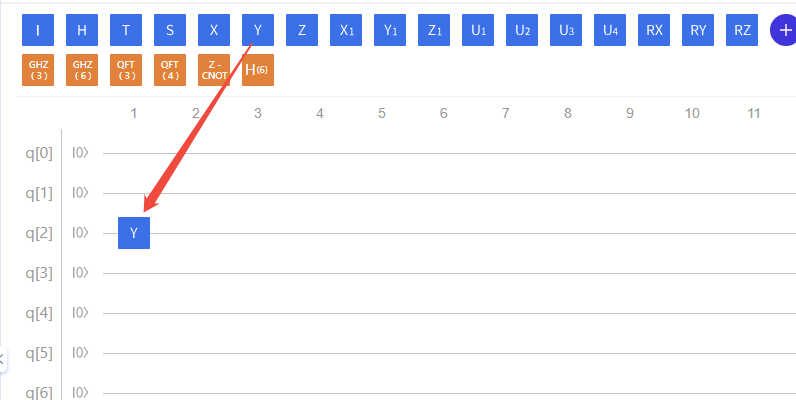796x400 pixels.
Task: Click the Y gate placed on q[2]
Action: pos(134,233)
